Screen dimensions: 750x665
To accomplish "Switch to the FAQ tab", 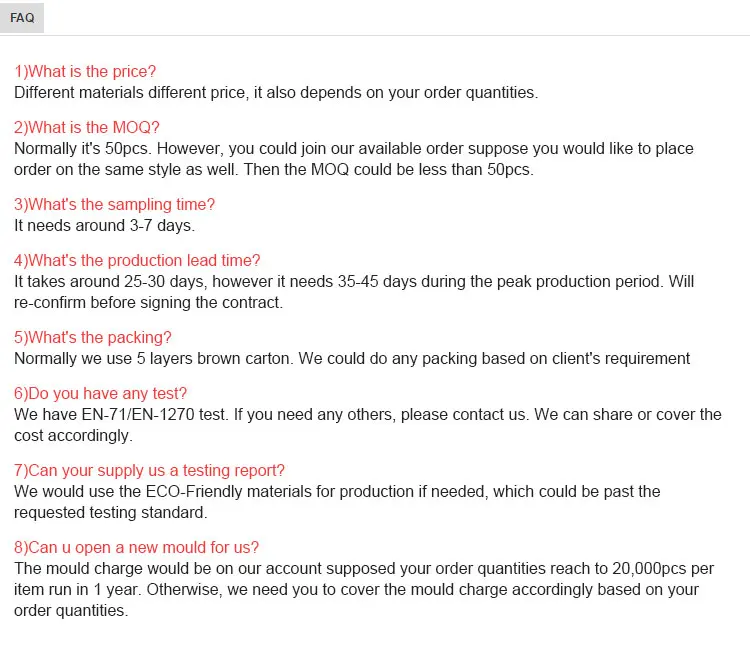I will point(22,17).
